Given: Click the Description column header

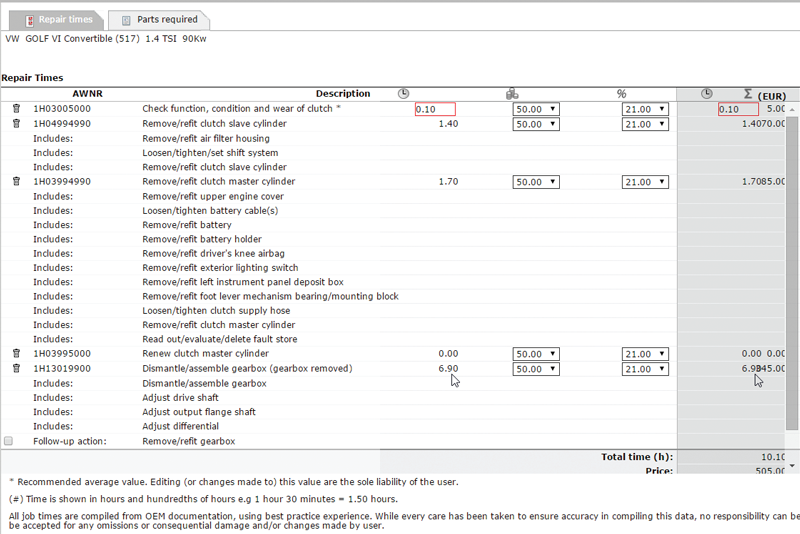Looking at the screenshot, I should pyautogui.click(x=343, y=94).
